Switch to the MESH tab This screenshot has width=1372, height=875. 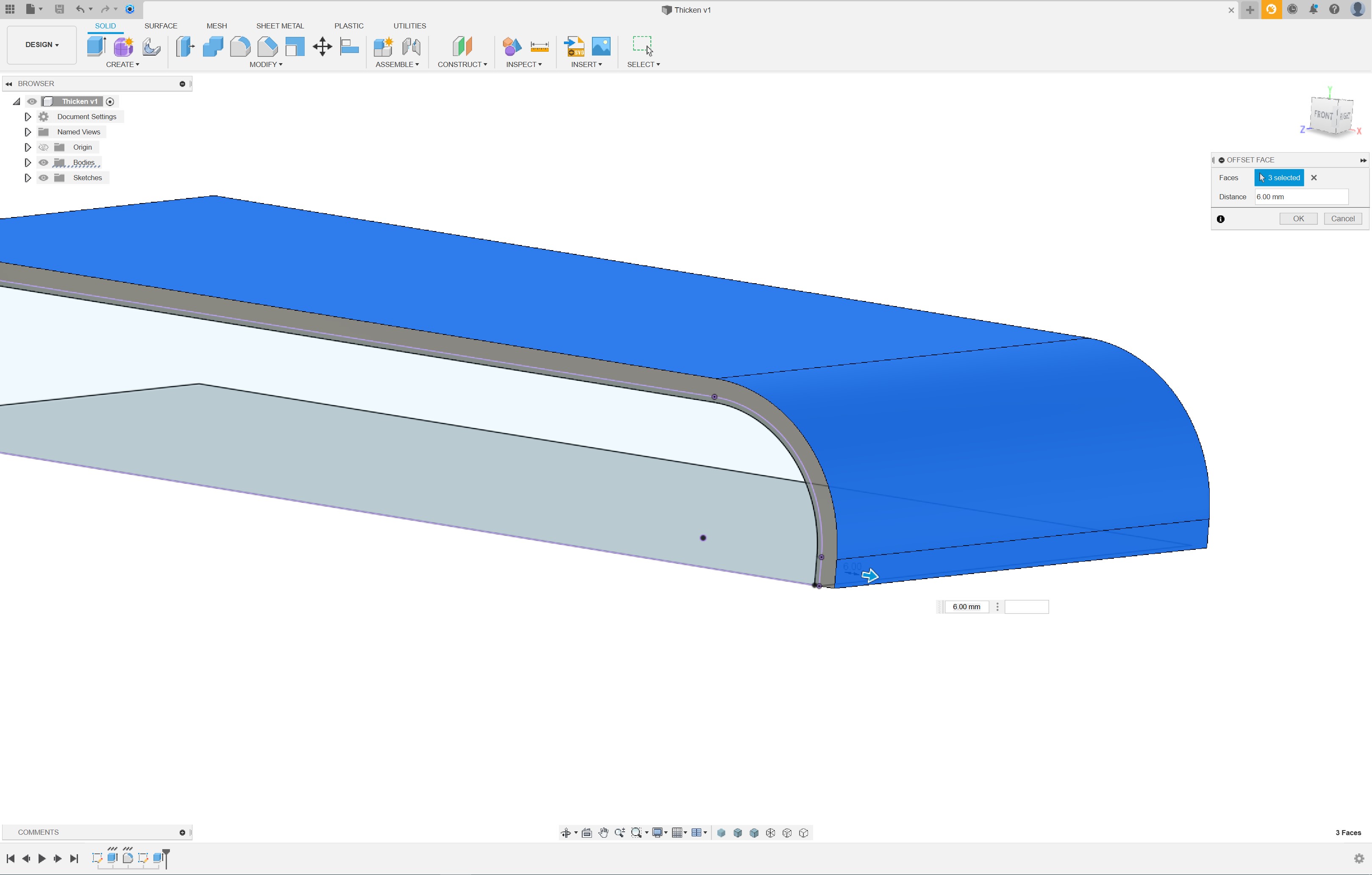(x=217, y=26)
